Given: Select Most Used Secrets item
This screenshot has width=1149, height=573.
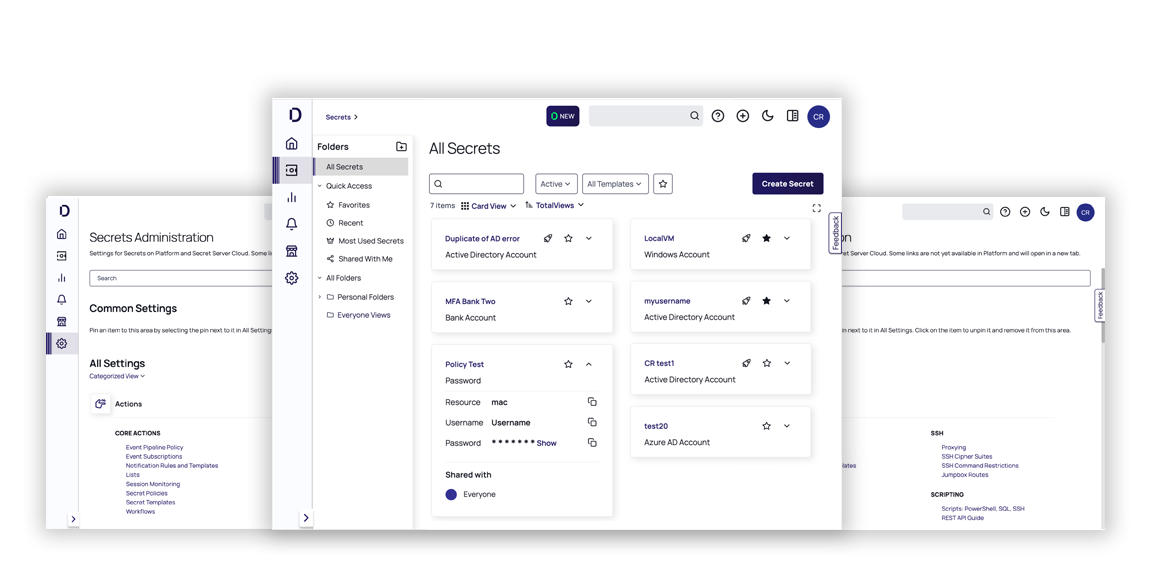Looking at the screenshot, I should [x=370, y=241].
